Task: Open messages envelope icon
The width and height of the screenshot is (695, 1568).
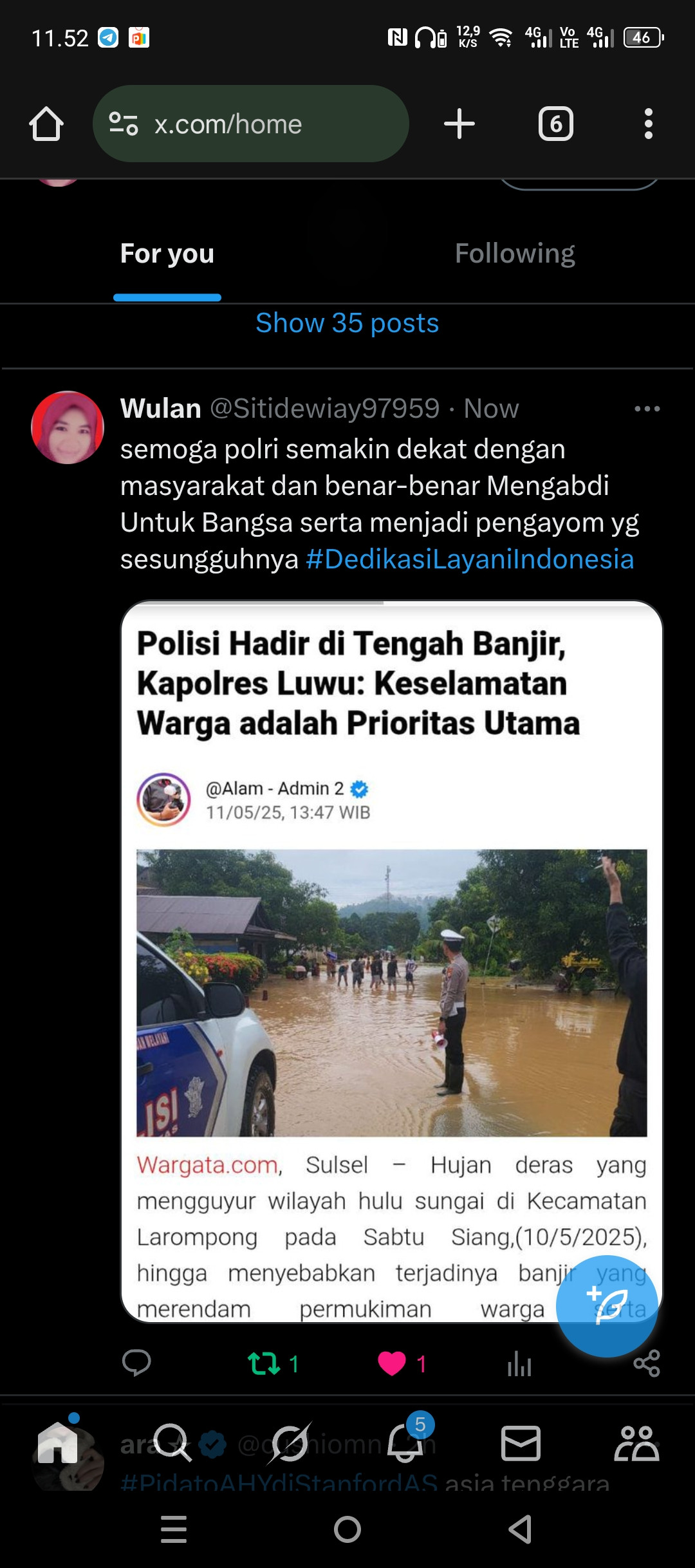Action: (x=521, y=1443)
